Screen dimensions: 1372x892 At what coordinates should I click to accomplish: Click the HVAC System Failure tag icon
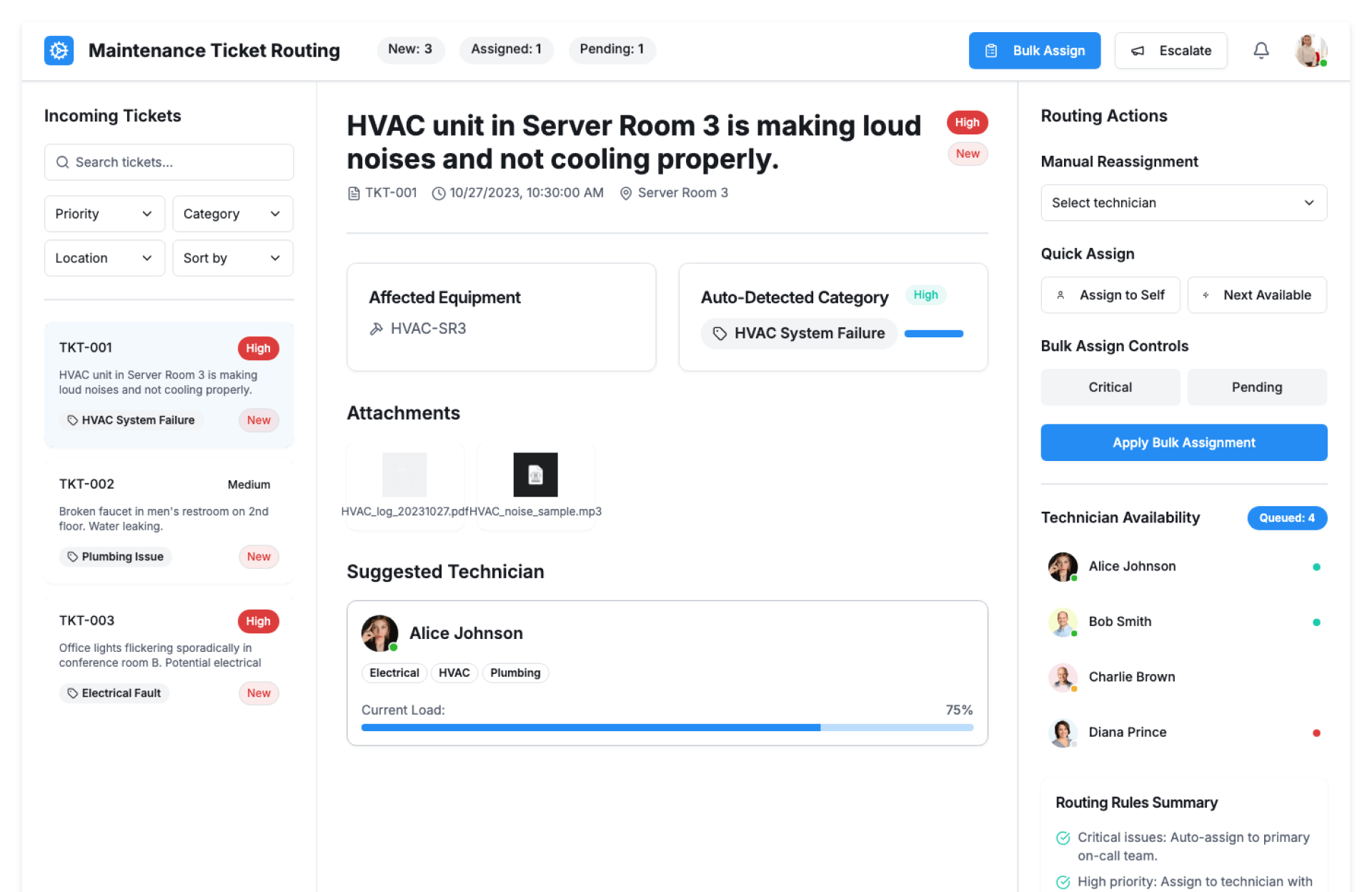click(x=720, y=334)
